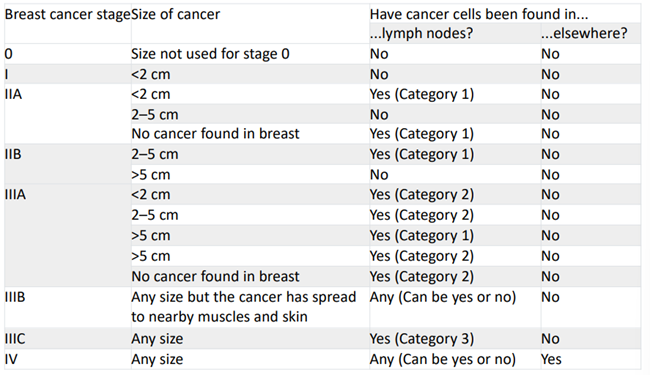Select the Size of cancer header cell

175,15
